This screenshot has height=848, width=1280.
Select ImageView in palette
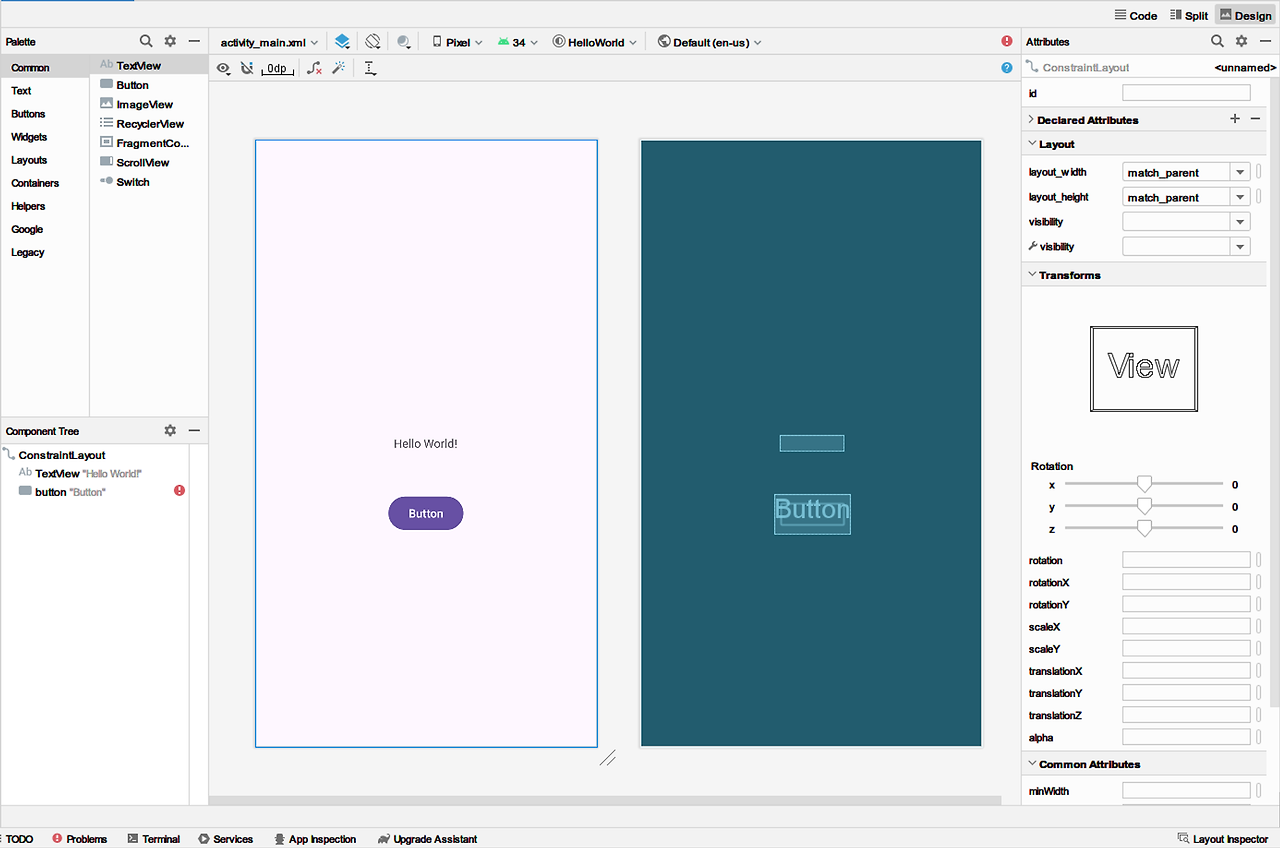(149, 104)
